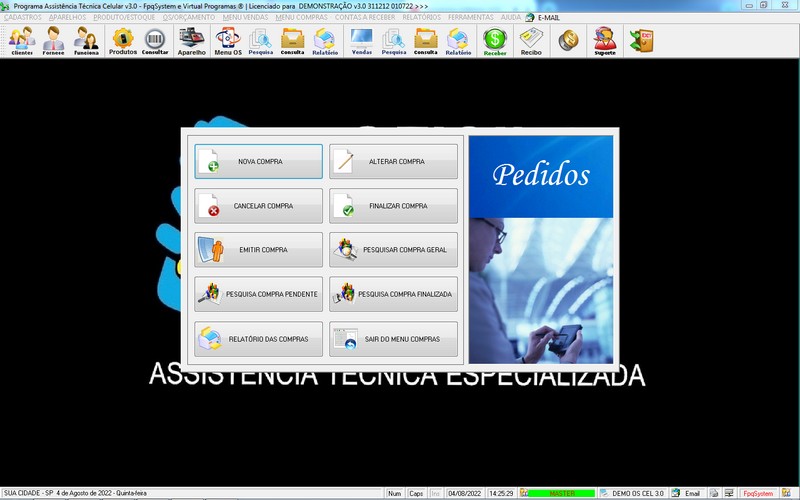Open the APARELHOS menu
Screen dimensions: 800x500
(x=67, y=17)
